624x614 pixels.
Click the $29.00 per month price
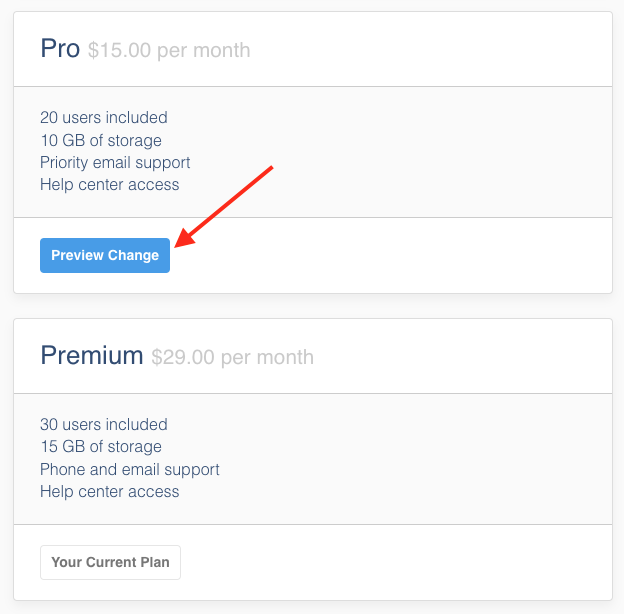point(232,357)
